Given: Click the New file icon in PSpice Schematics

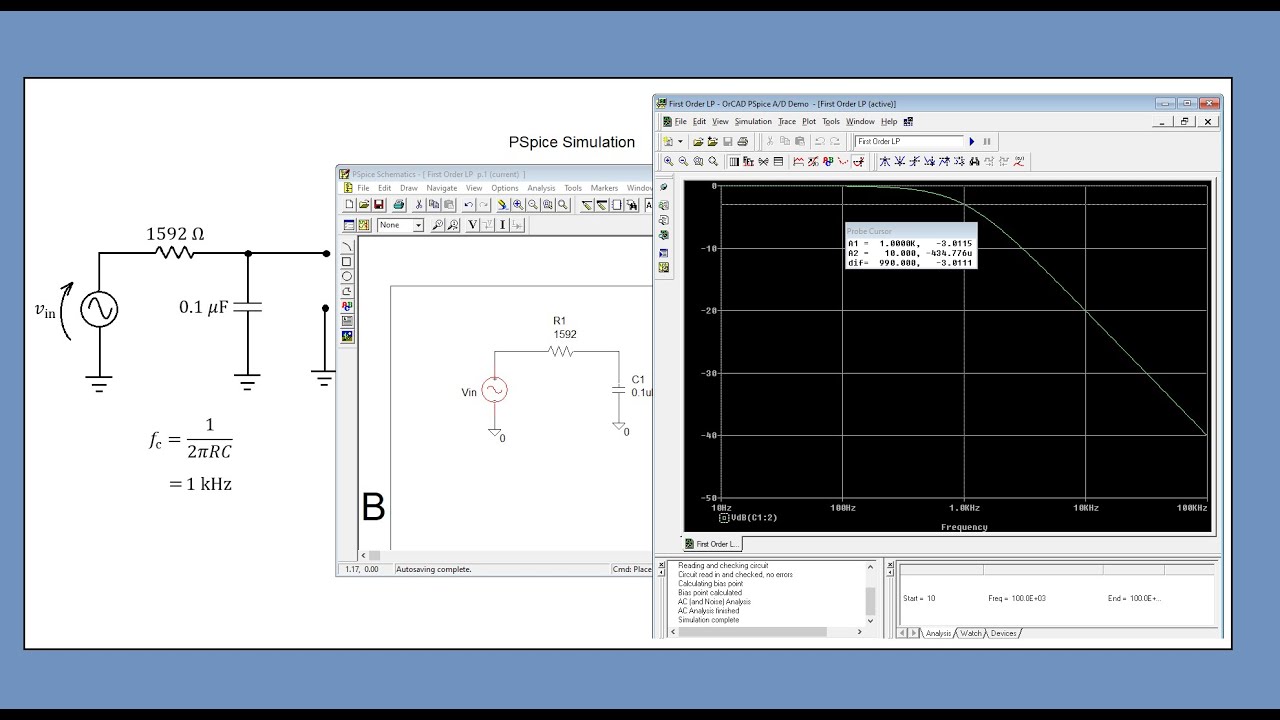Looking at the screenshot, I should point(350,205).
